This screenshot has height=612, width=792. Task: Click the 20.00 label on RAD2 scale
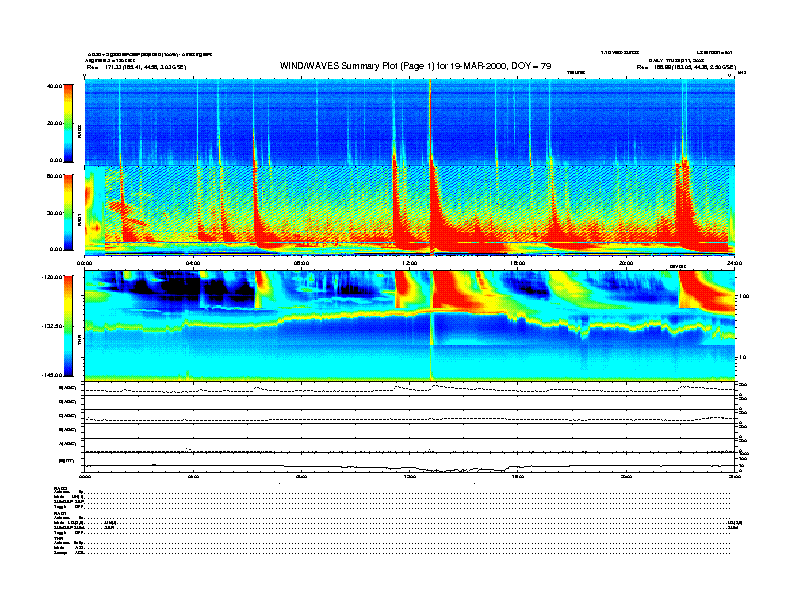click(54, 123)
